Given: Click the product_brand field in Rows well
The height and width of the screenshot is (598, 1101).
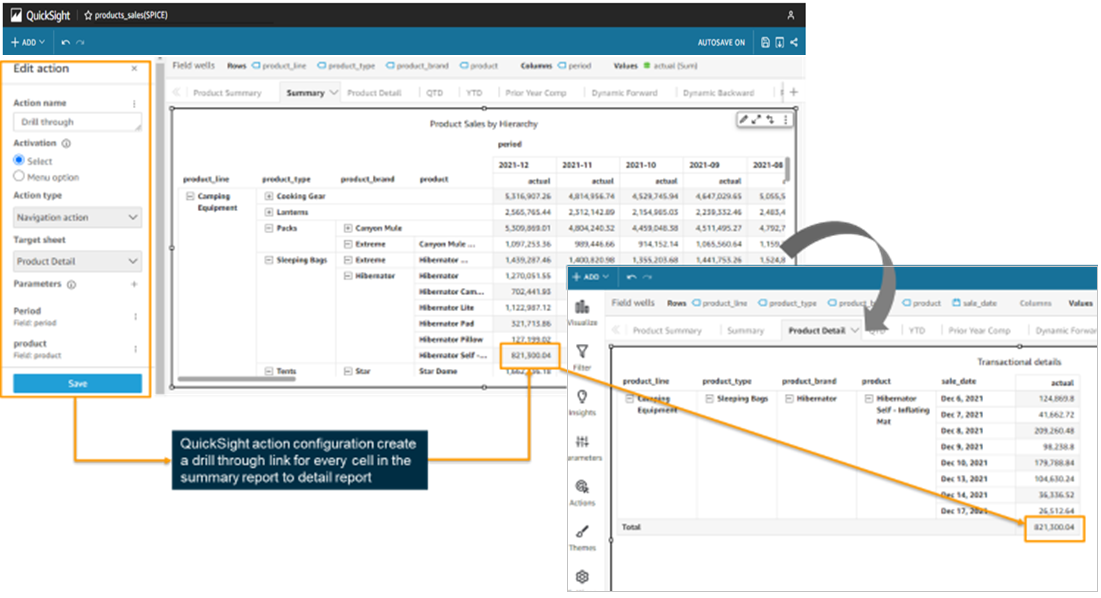Looking at the screenshot, I should (417, 66).
